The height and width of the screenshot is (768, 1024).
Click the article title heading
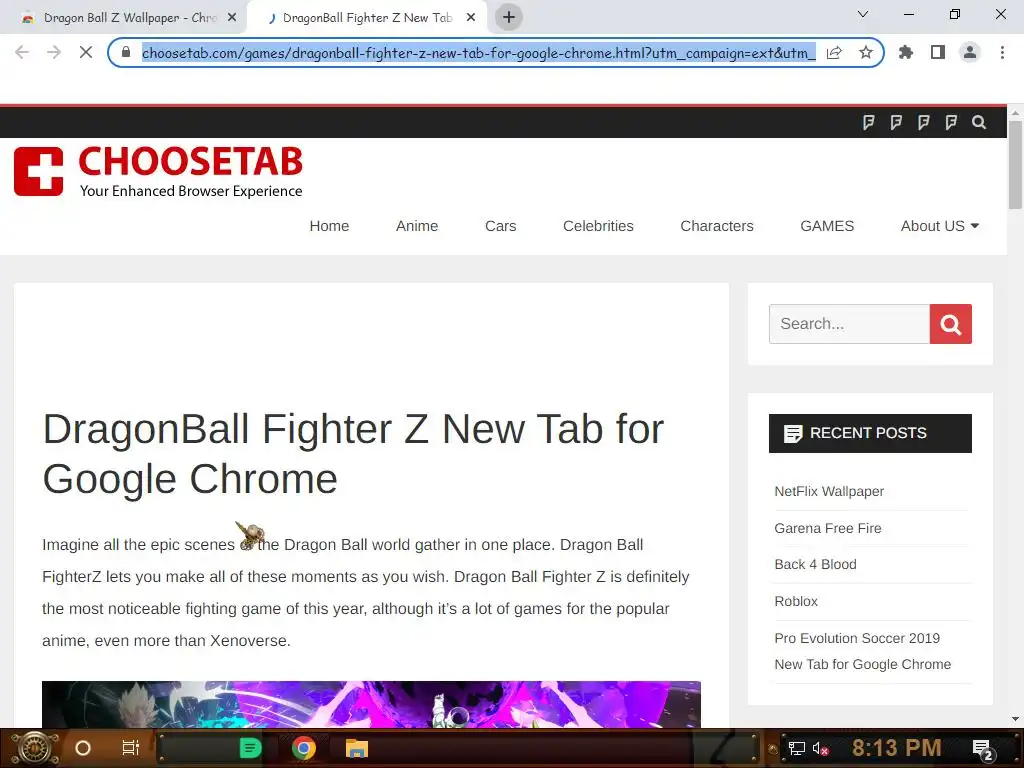[x=353, y=454]
